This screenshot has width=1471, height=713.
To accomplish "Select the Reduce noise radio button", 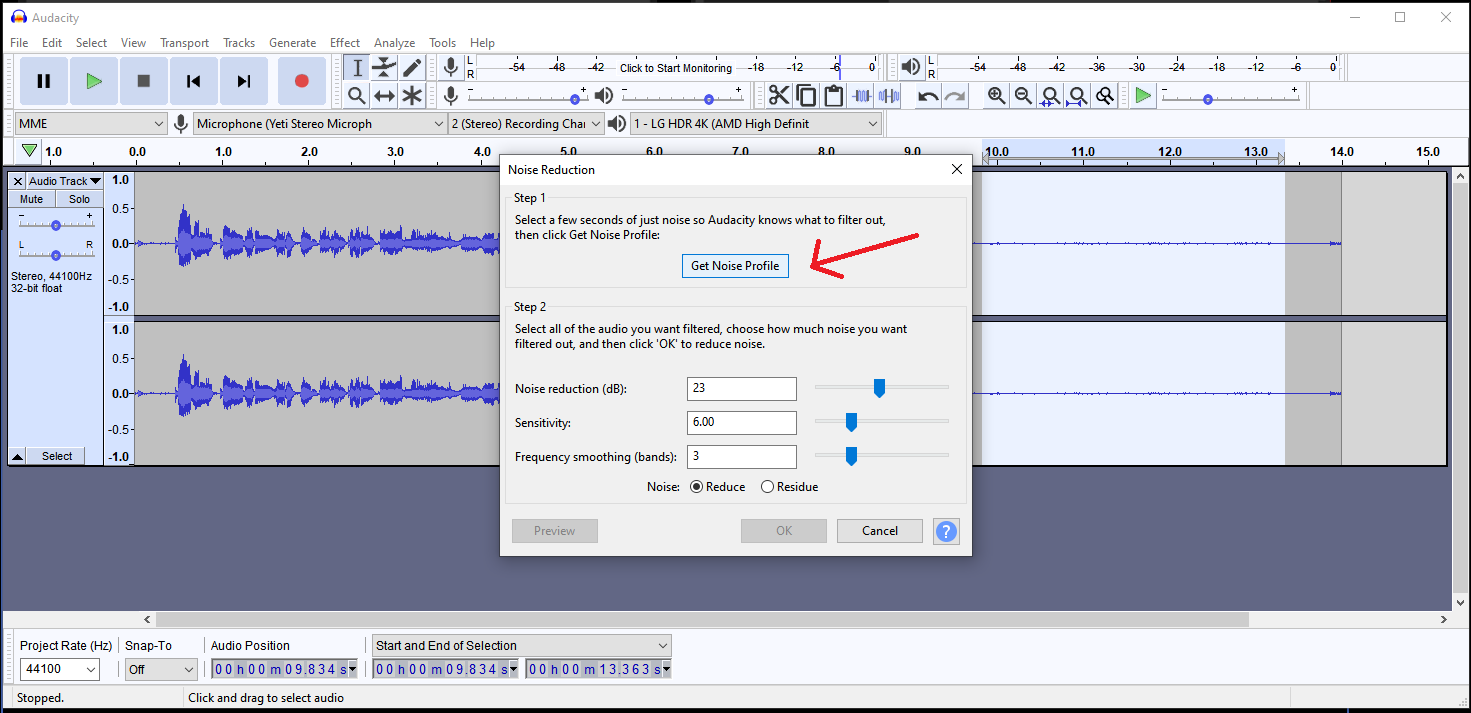I will point(698,487).
